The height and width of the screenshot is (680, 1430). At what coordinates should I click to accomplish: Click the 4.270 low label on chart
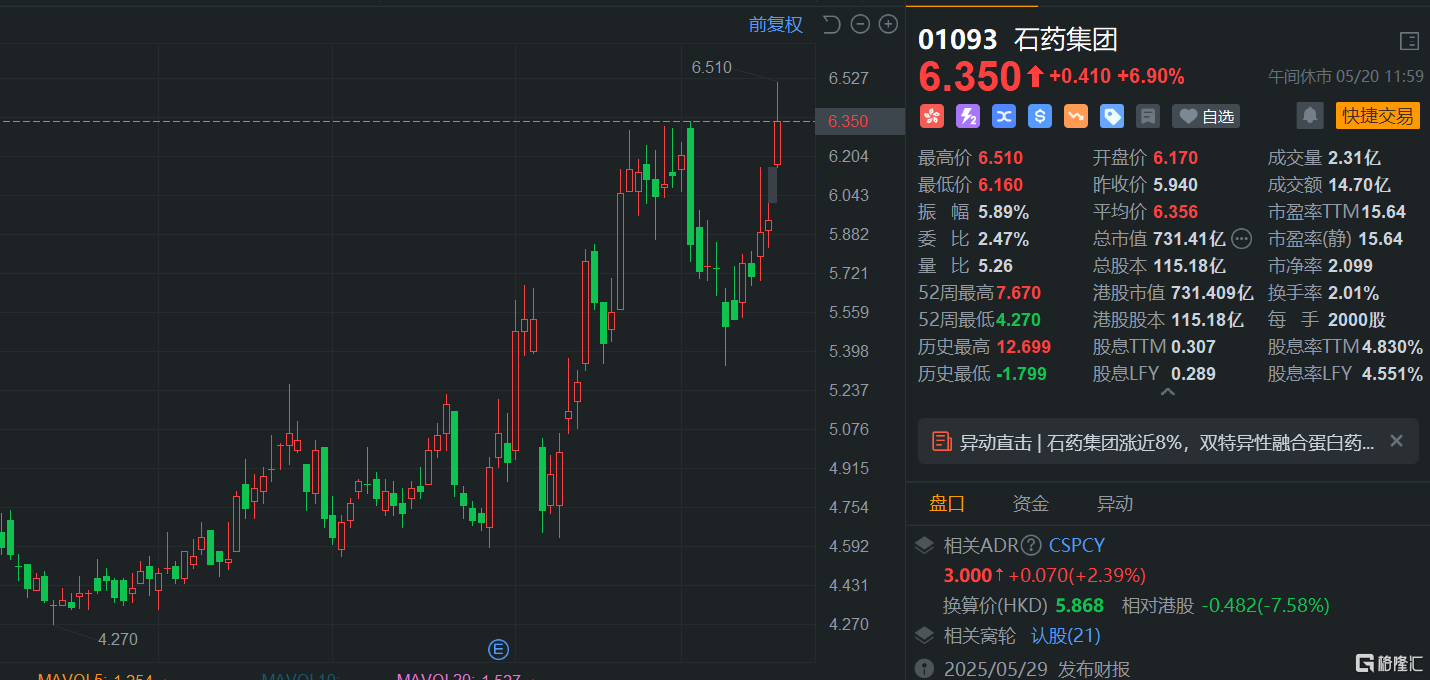pos(118,639)
